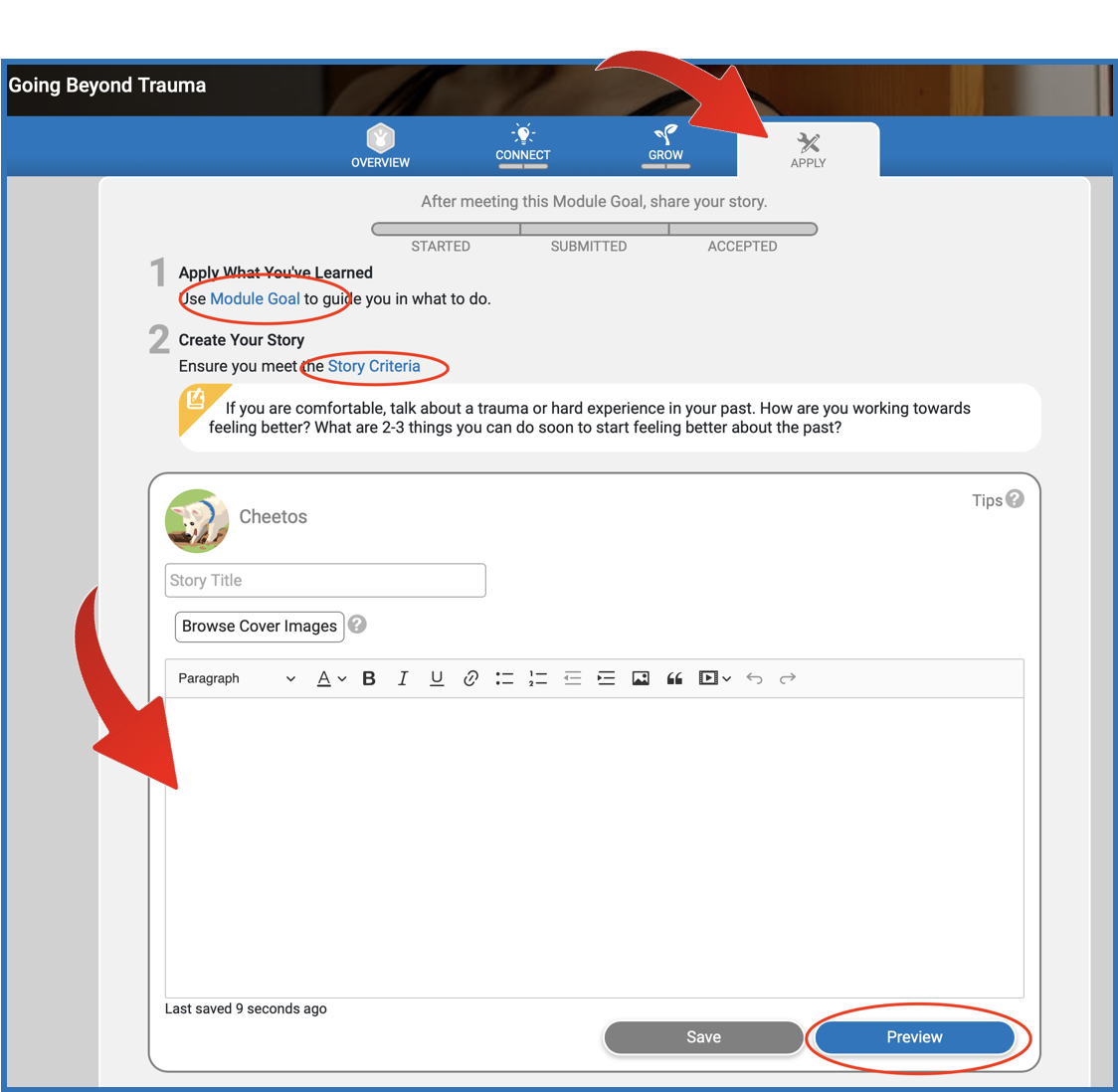Click the Story Title input field

point(325,581)
